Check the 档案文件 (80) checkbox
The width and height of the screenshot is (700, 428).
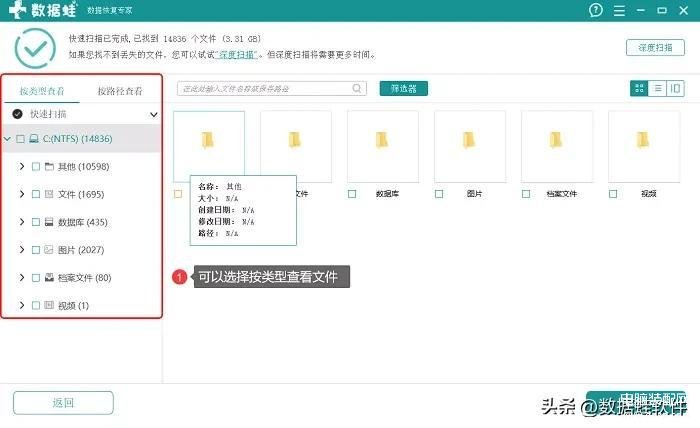pyautogui.click(x=36, y=278)
